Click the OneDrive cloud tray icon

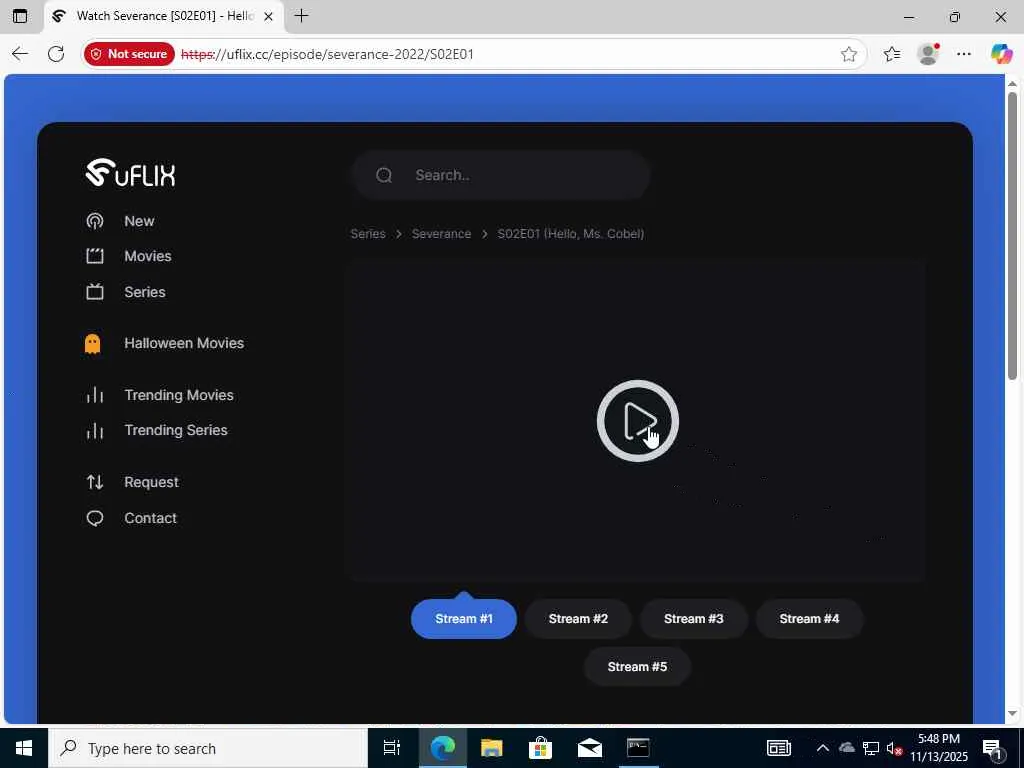(846, 748)
